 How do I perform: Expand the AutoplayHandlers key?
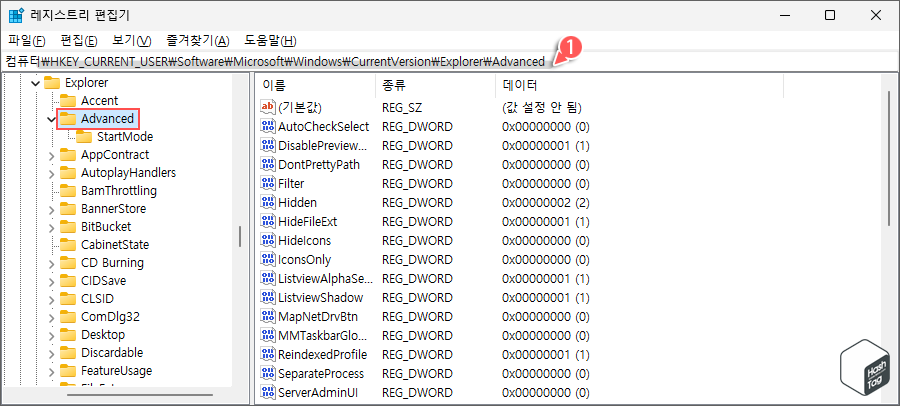click(x=52, y=173)
